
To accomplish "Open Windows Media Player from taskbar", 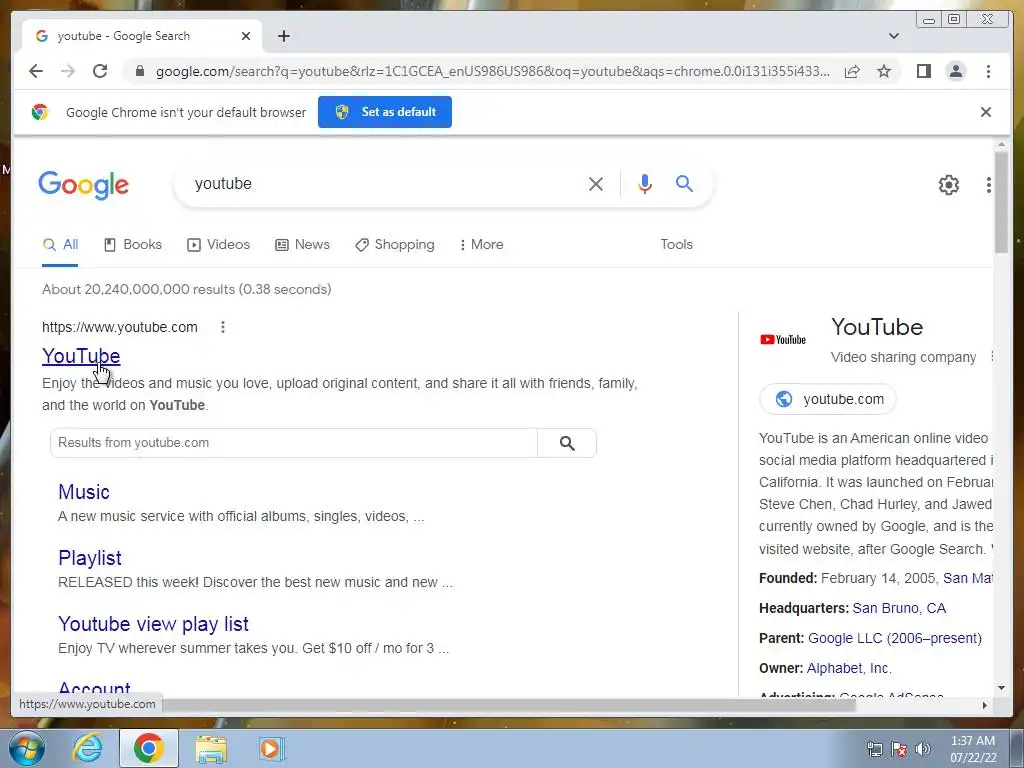I will coord(271,748).
